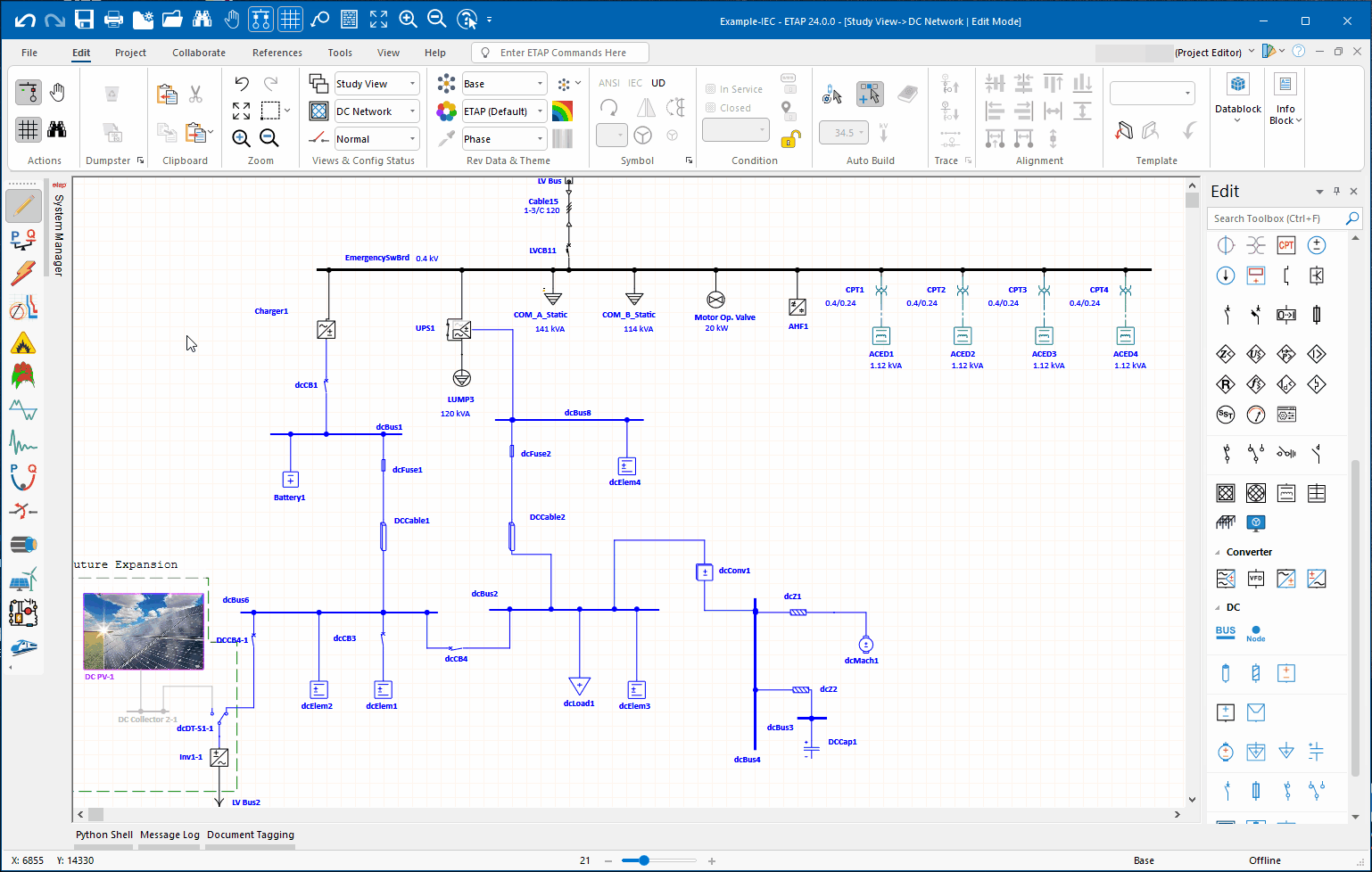Click the CPT element in the Edit toolbox
1372x872 pixels.
(x=1285, y=245)
